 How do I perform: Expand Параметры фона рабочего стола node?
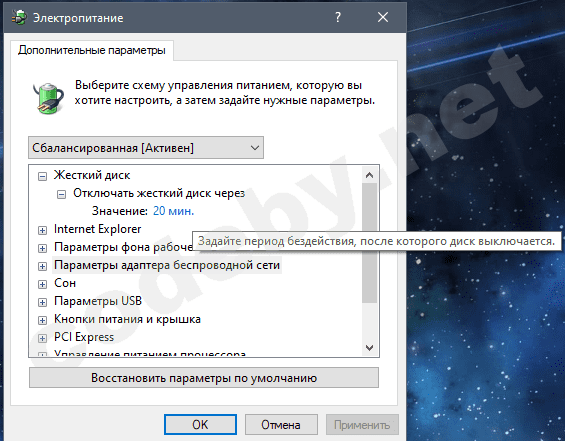42,248
